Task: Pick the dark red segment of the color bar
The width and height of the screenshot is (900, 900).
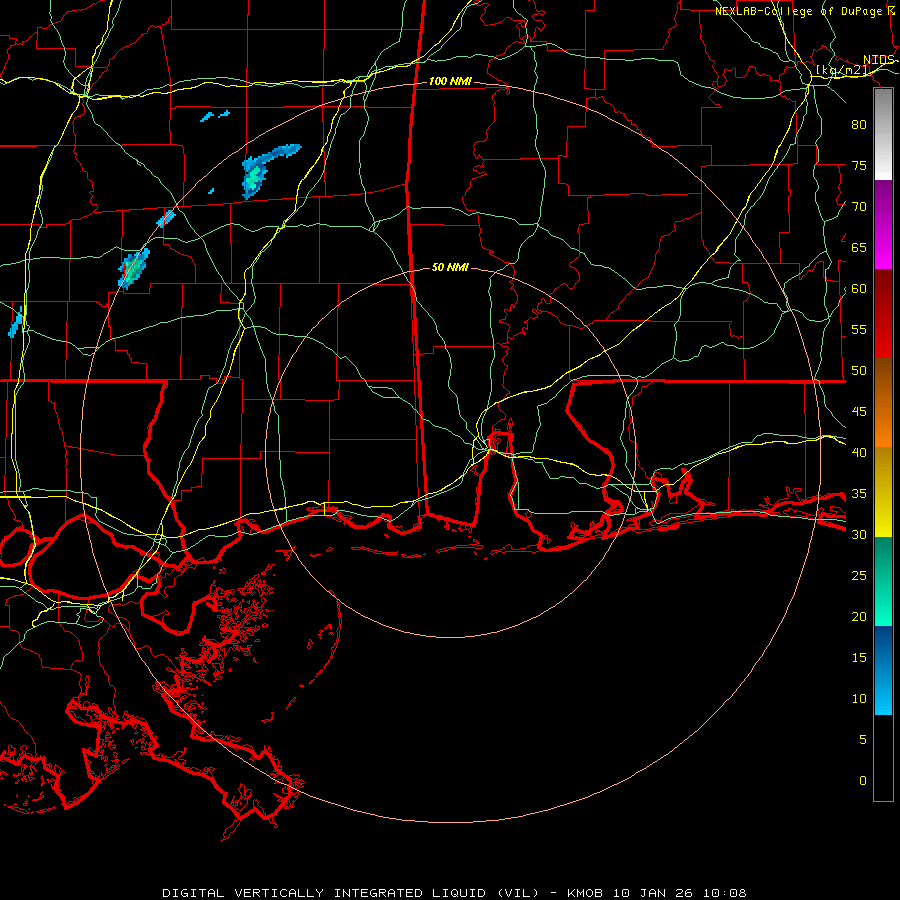Action: pyautogui.click(x=883, y=314)
